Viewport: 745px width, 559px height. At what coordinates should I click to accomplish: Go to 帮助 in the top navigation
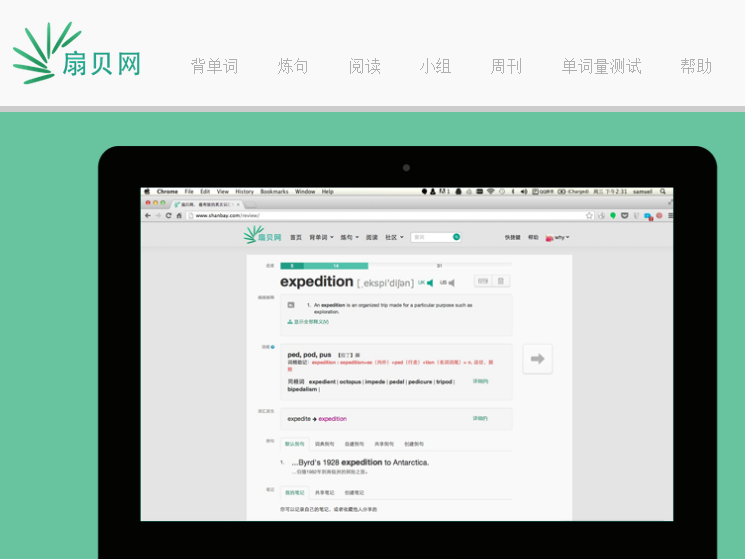click(696, 67)
